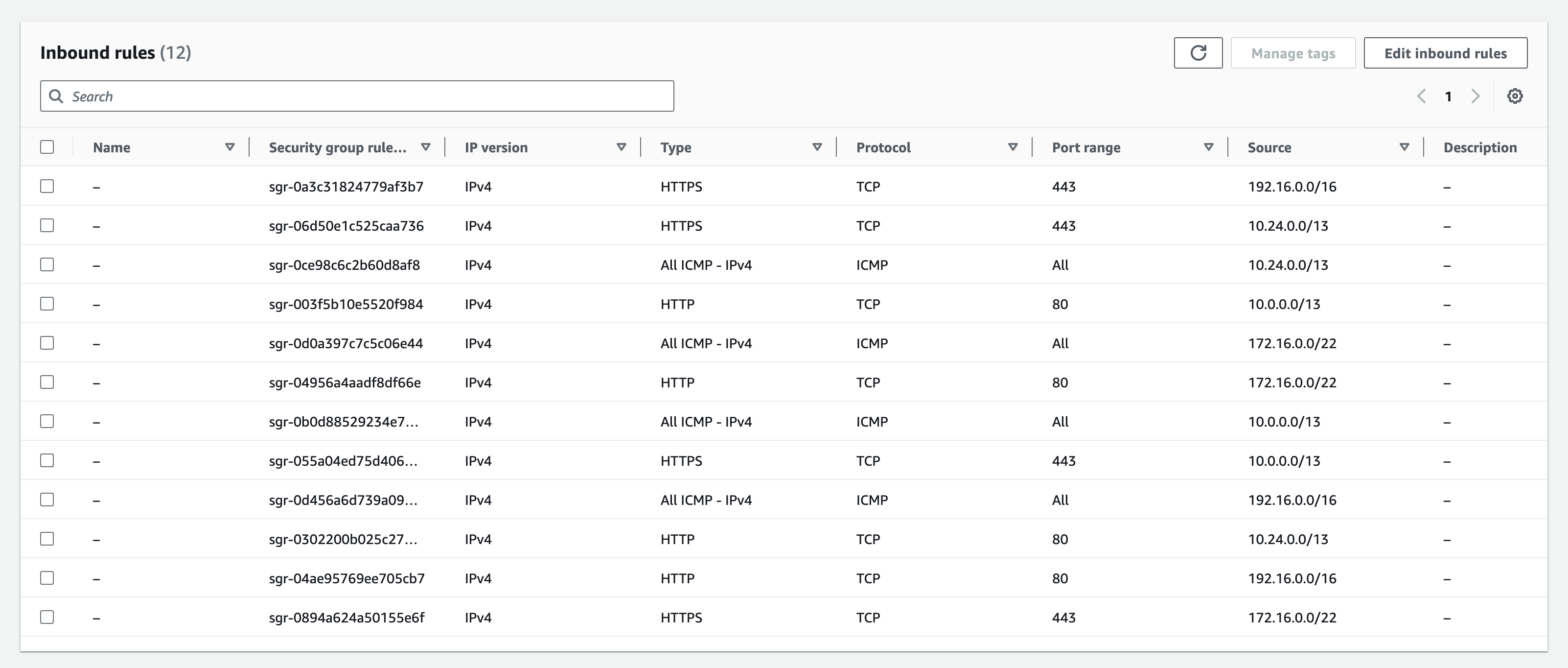Click page number 1
The height and width of the screenshot is (668, 1568).
click(x=1448, y=96)
